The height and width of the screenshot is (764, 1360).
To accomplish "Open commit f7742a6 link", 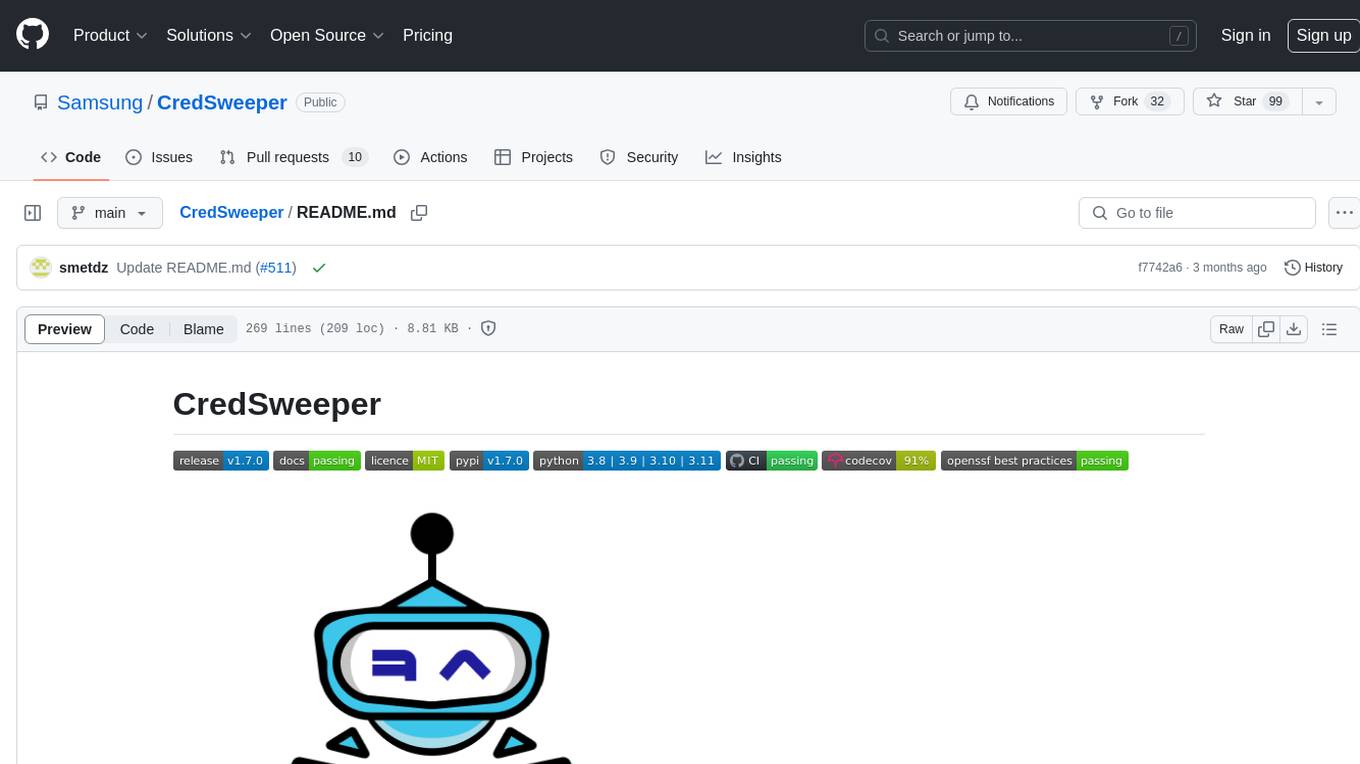I will point(1160,267).
